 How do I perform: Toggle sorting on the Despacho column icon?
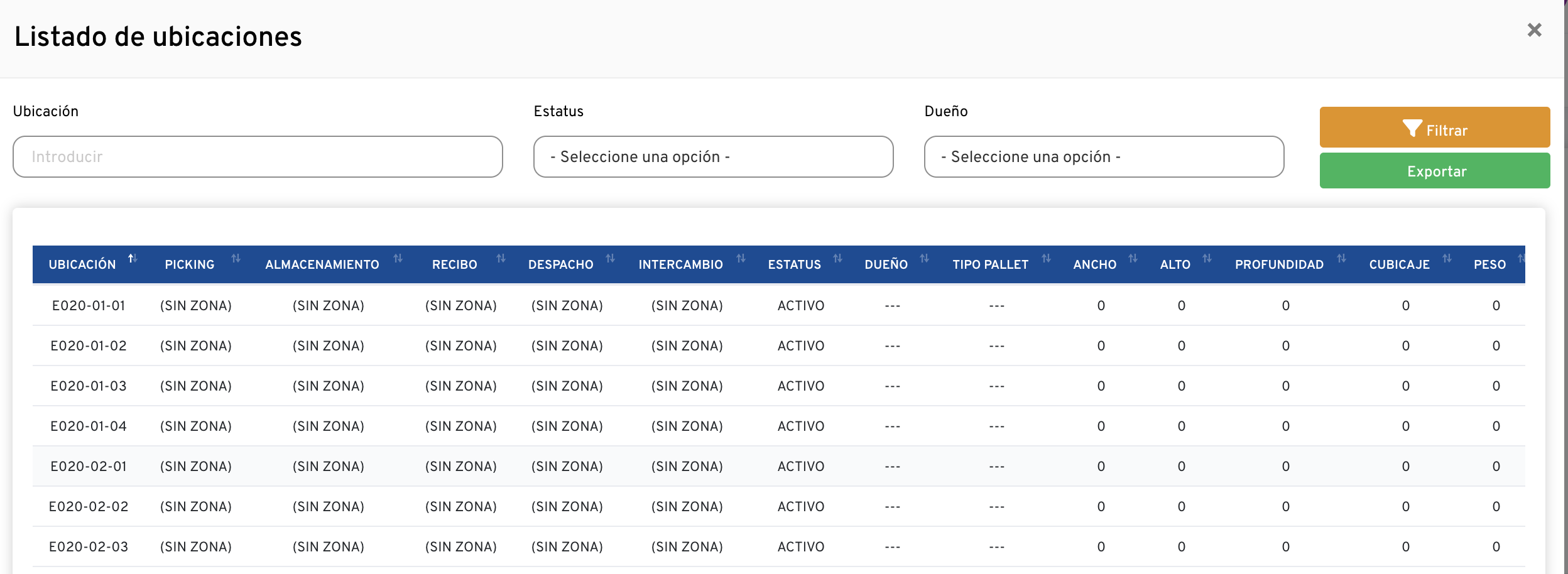click(x=610, y=259)
